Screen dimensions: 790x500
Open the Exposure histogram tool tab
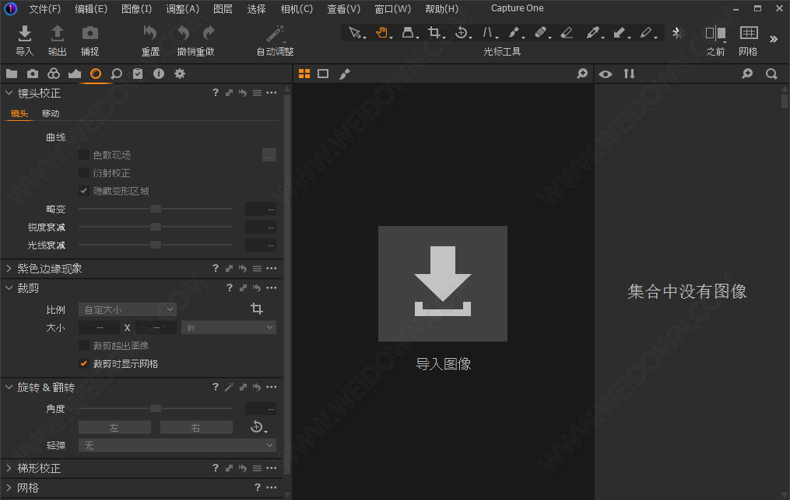75,74
